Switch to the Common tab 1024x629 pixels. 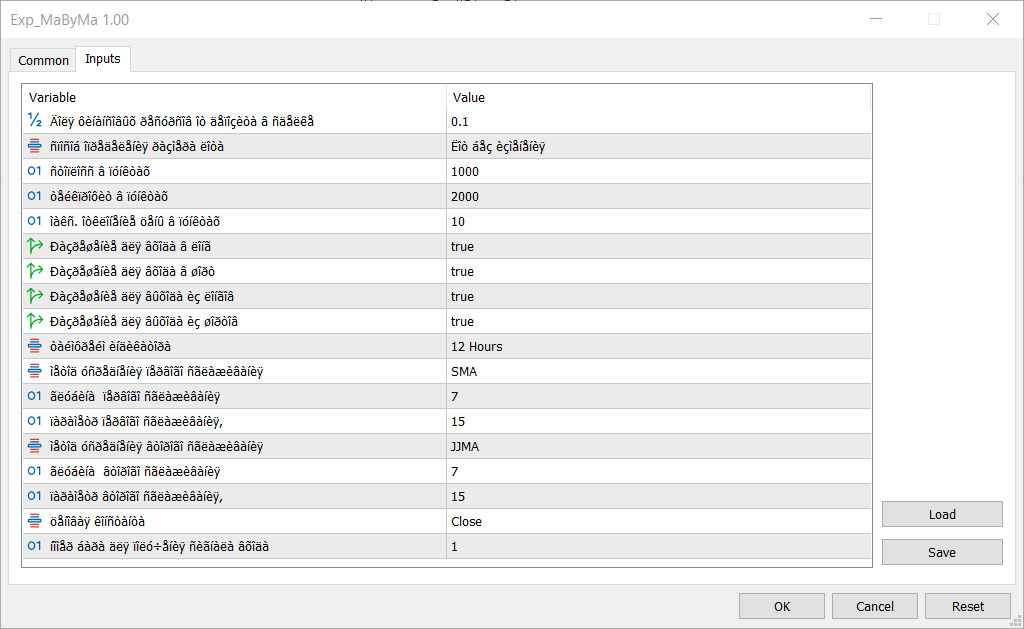coord(44,60)
